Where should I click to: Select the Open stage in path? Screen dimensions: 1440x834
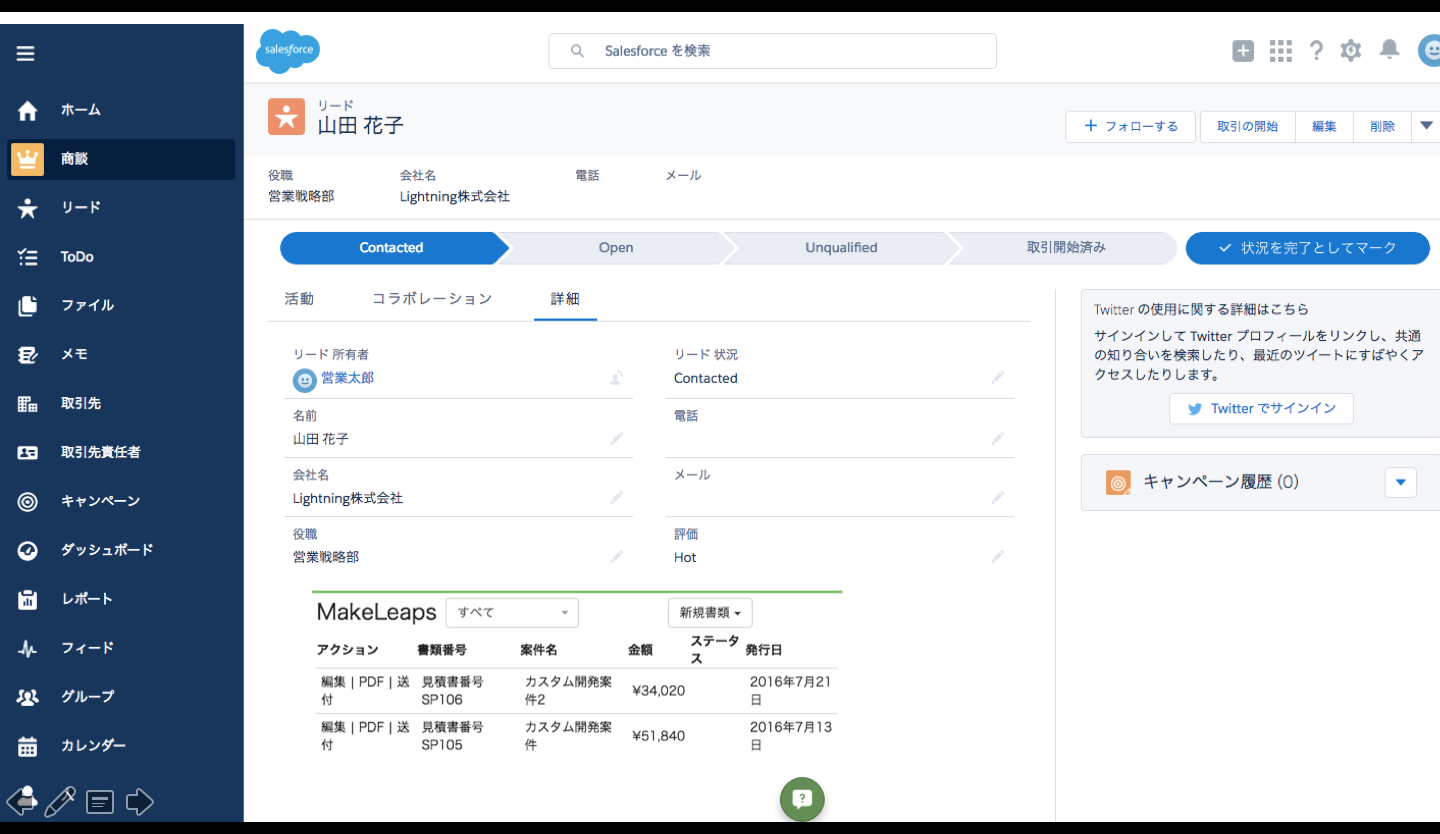(616, 248)
